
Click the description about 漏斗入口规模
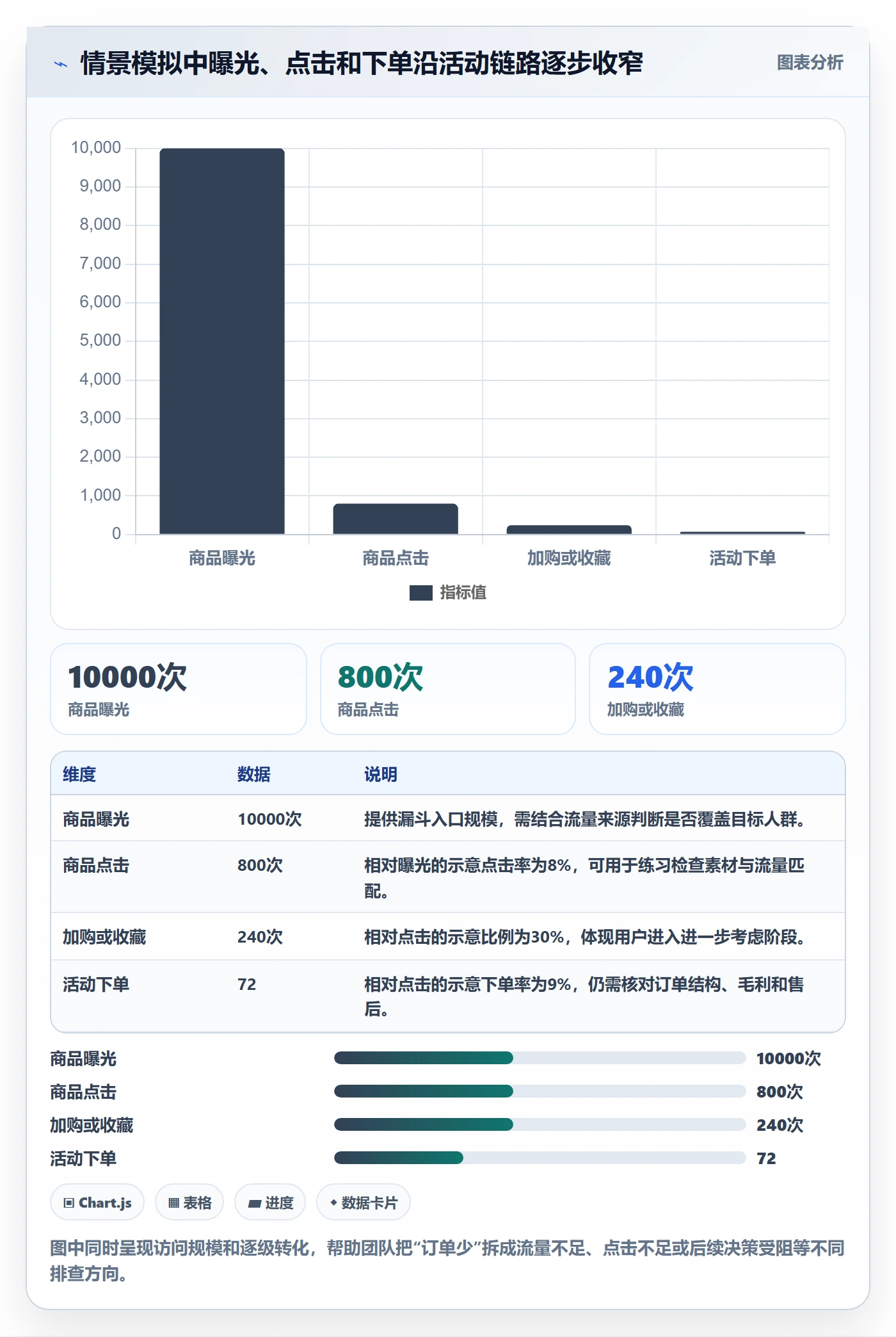tap(586, 819)
